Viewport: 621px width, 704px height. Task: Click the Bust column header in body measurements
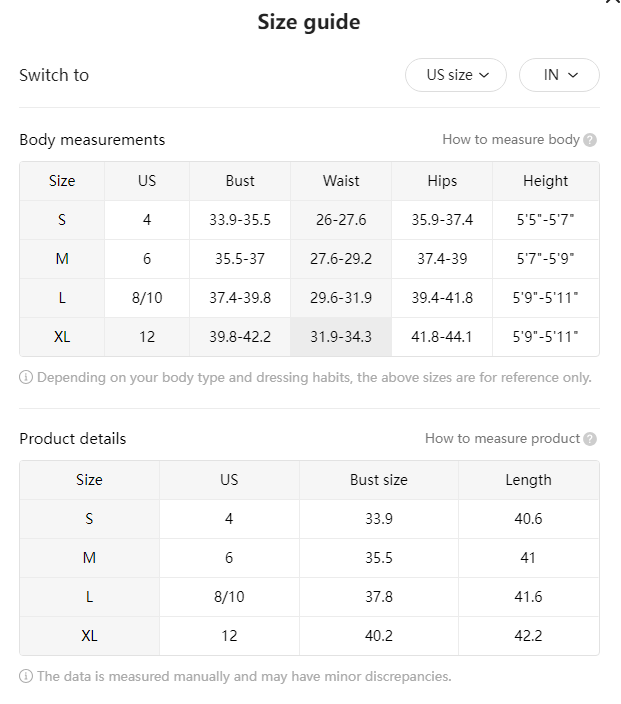240,181
